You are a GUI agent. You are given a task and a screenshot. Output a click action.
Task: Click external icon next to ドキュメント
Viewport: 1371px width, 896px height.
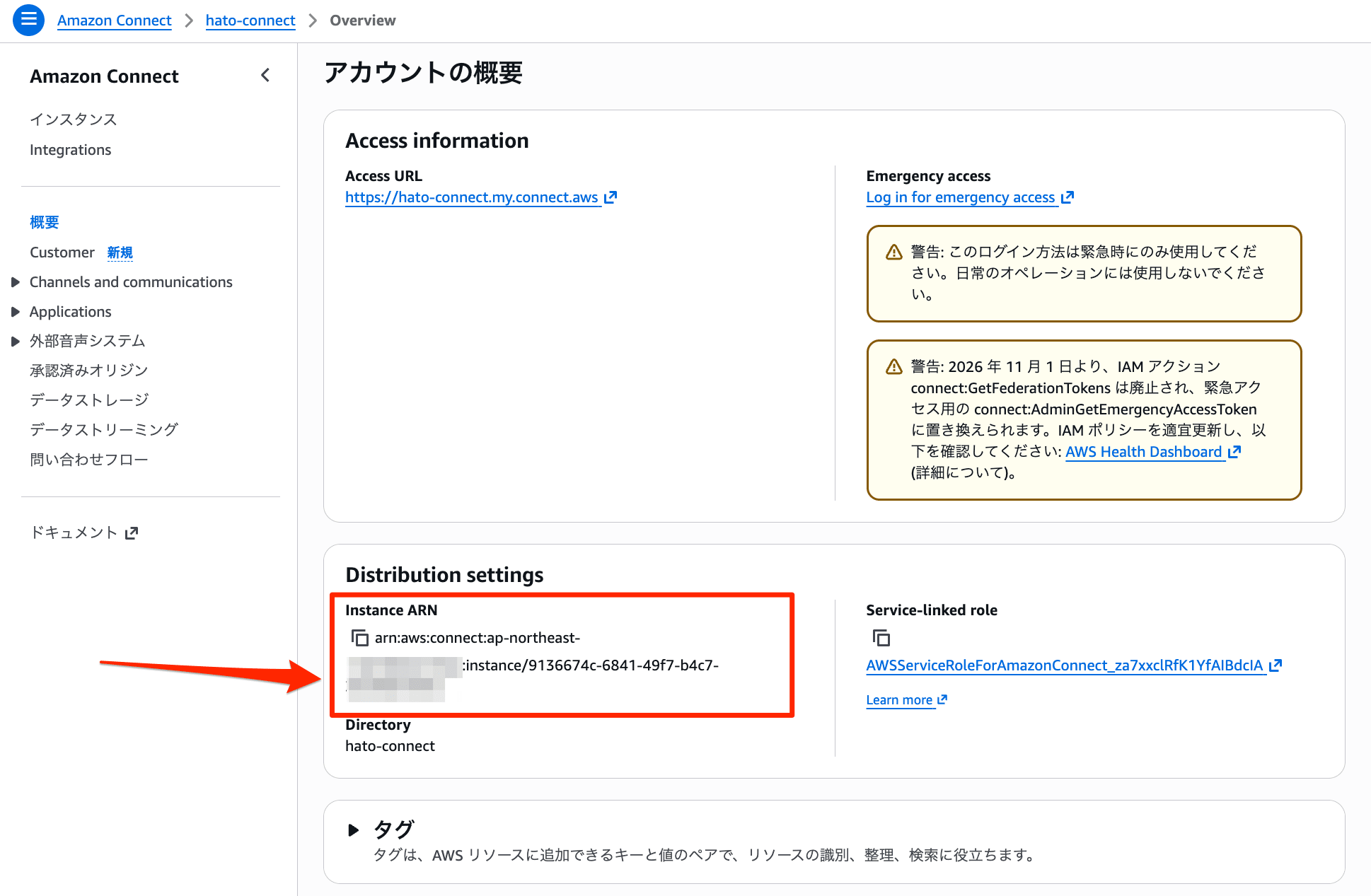pyautogui.click(x=132, y=533)
